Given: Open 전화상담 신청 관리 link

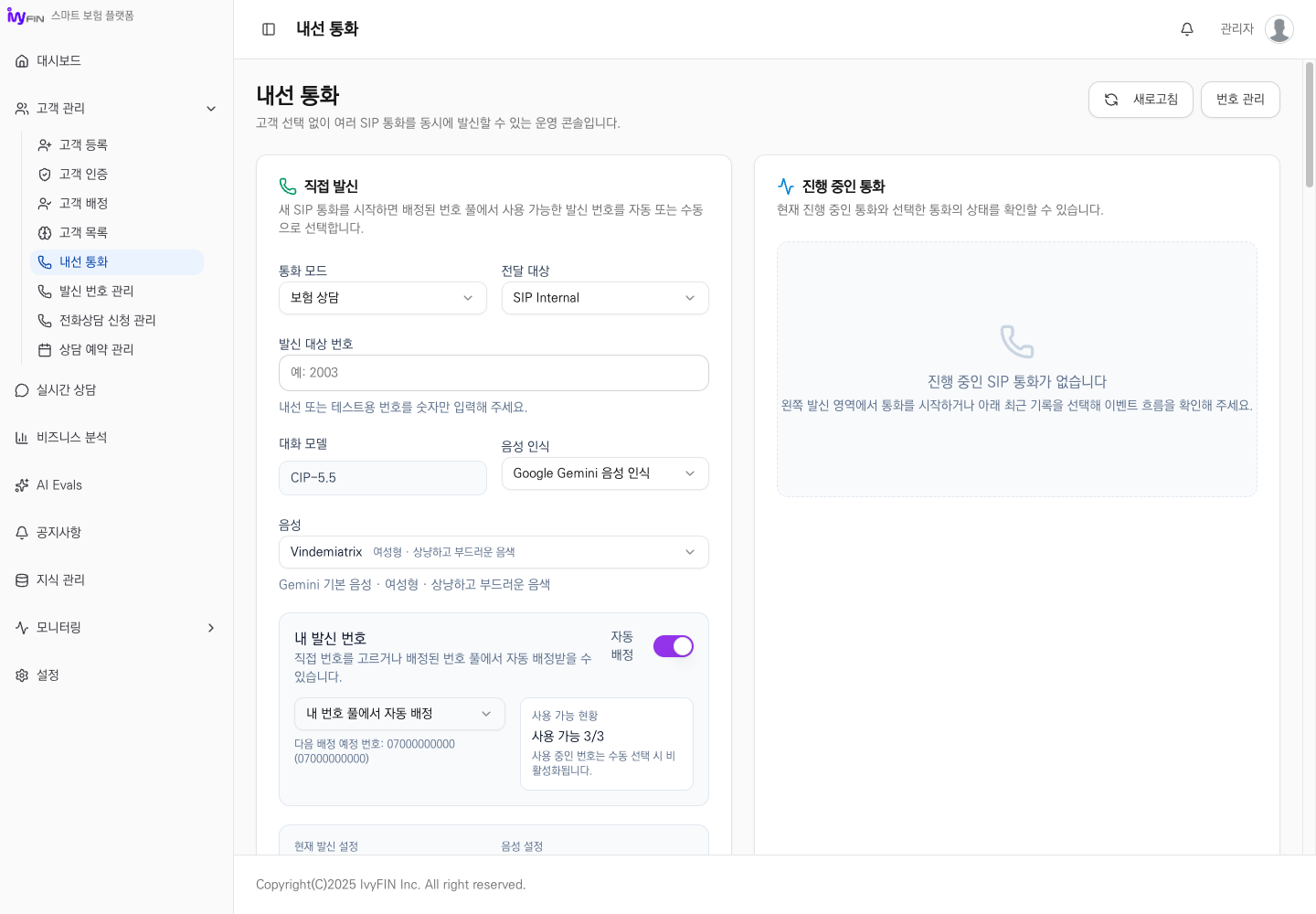Looking at the screenshot, I should (x=117, y=321).
